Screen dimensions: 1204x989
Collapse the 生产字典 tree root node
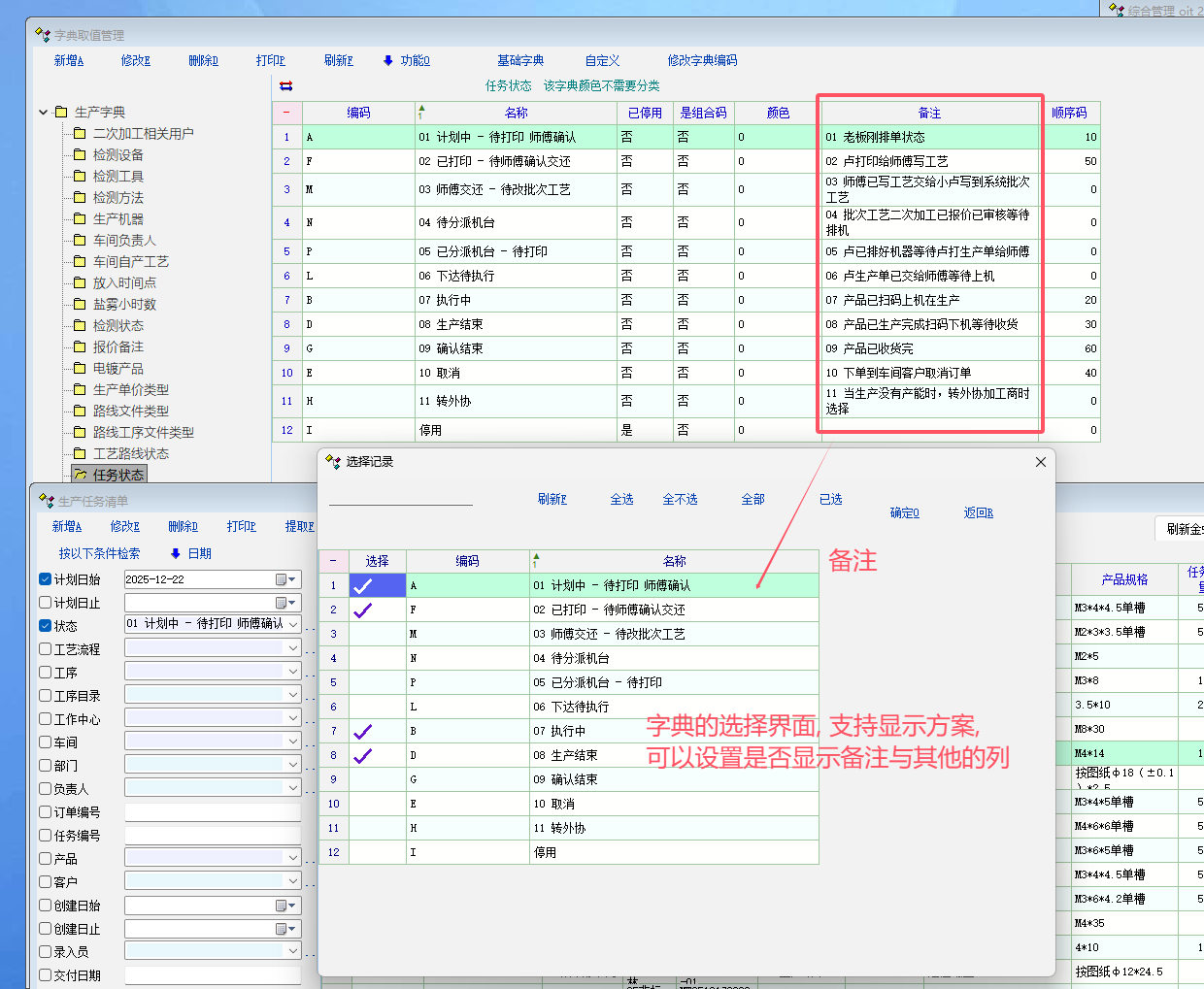coord(44,113)
